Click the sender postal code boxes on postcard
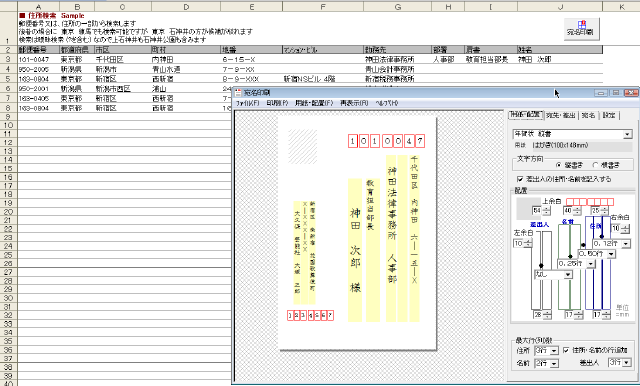 click(x=310, y=315)
